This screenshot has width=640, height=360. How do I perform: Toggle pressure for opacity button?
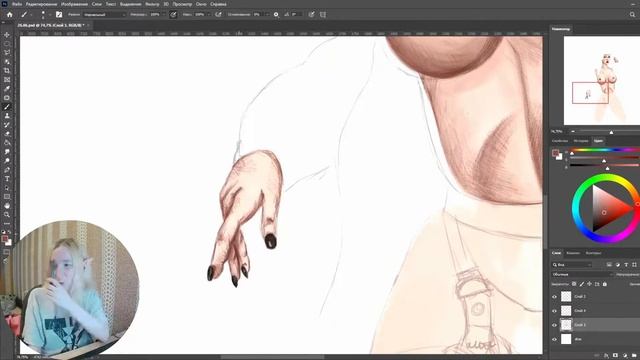pos(173,14)
